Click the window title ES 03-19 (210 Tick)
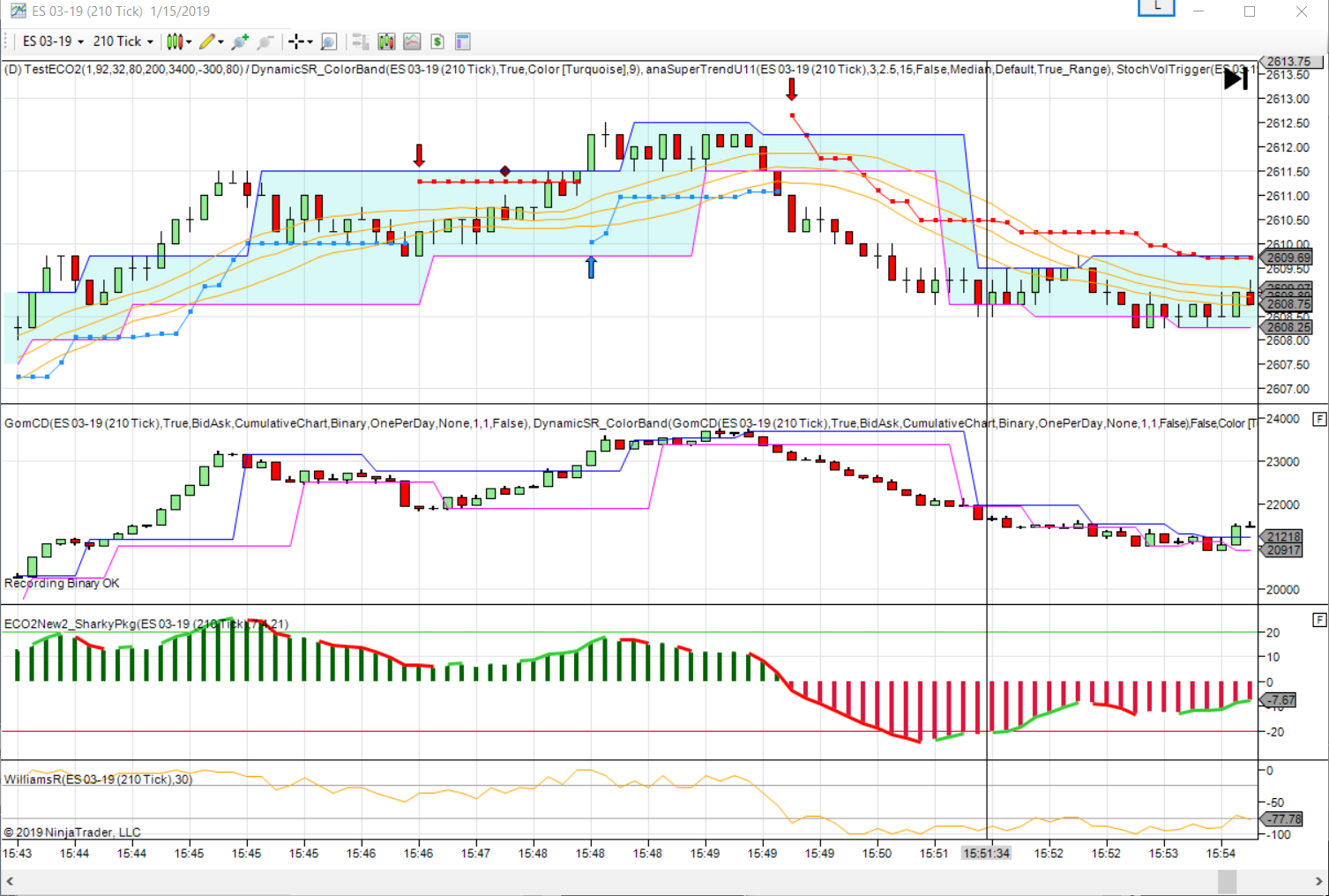The width and height of the screenshot is (1329, 896). point(87,11)
